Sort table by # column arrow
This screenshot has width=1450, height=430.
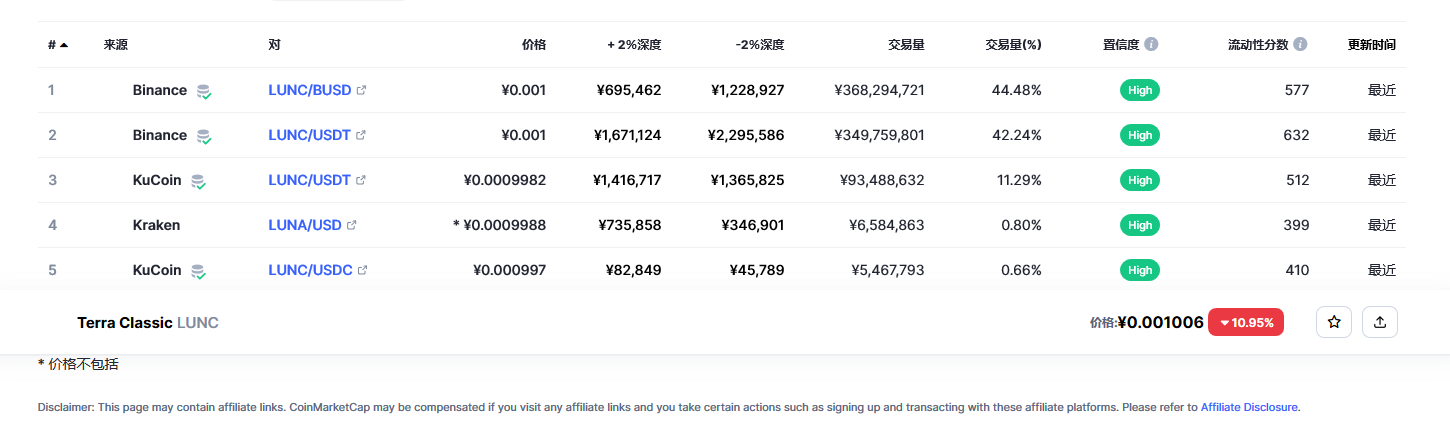[64, 45]
